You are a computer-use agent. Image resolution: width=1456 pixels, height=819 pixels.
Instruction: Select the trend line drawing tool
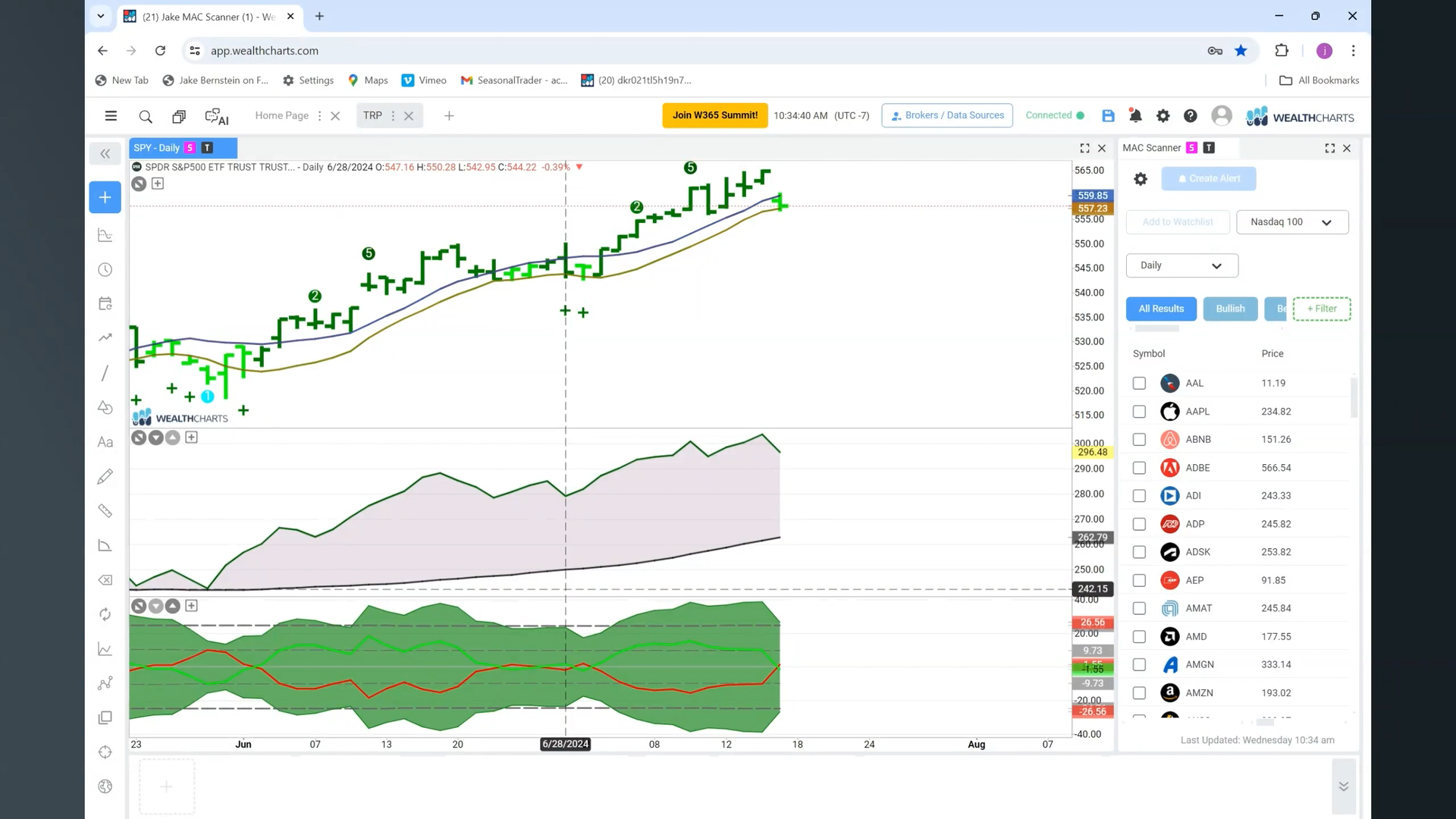pyautogui.click(x=105, y=373)
